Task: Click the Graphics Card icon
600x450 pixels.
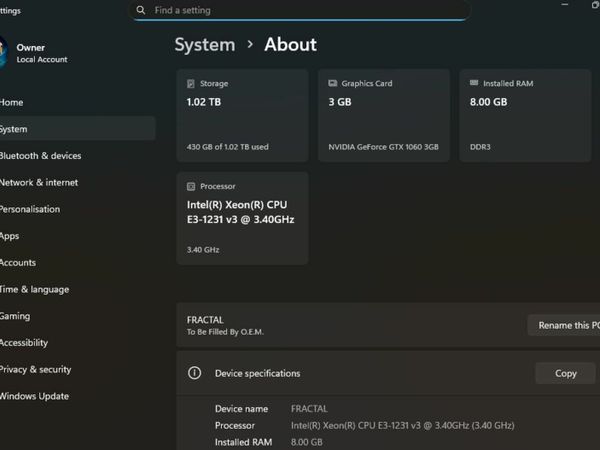Action: 332,84
